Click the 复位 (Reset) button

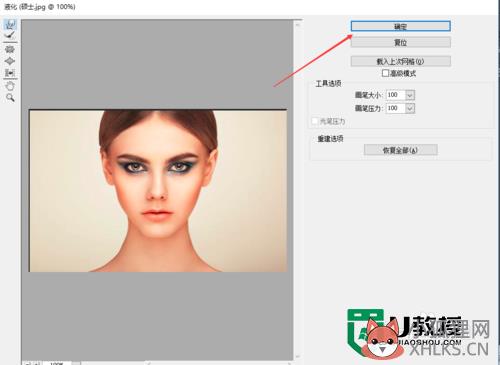400,42
